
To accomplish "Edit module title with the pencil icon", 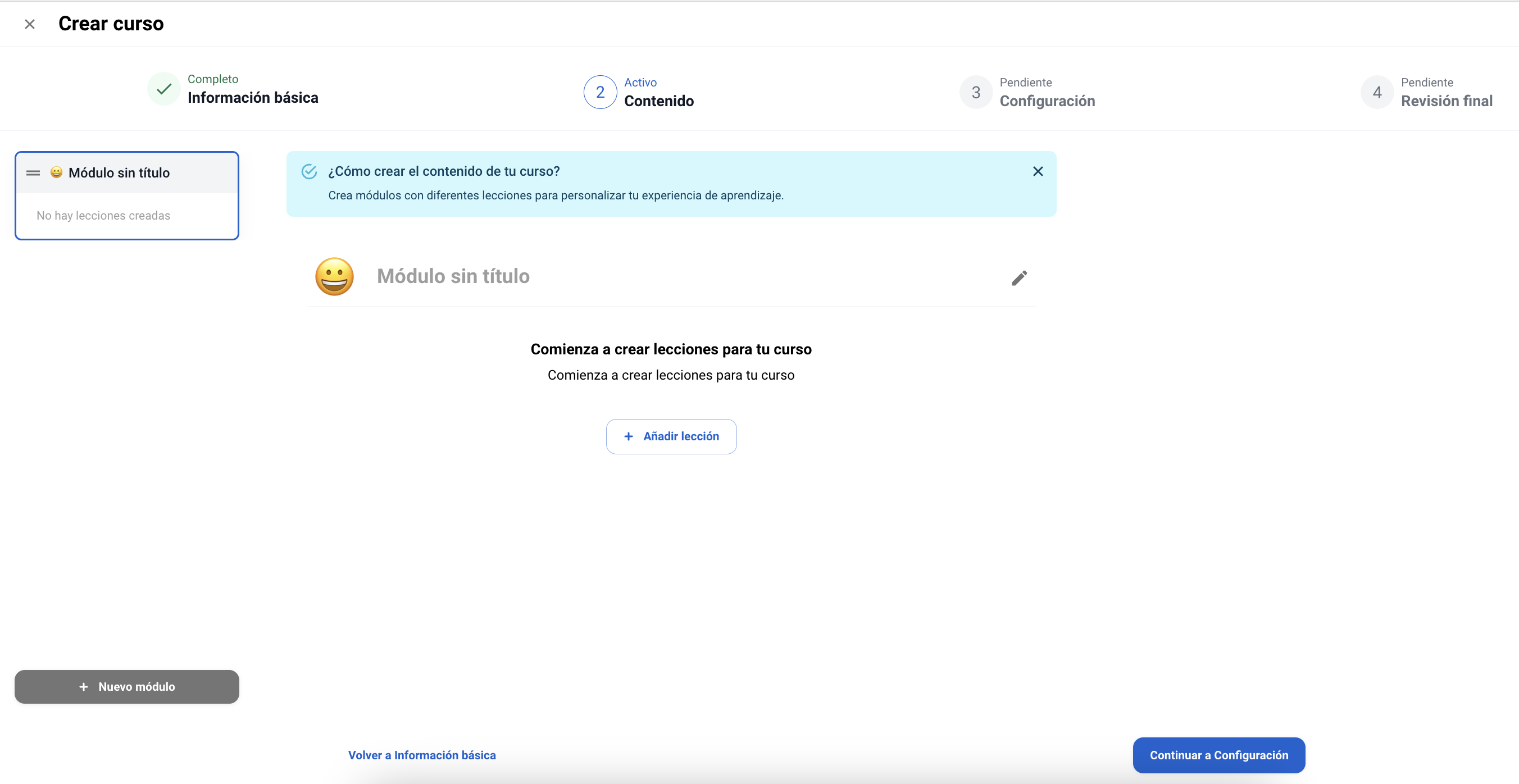I will click(x=1019, y=277).
